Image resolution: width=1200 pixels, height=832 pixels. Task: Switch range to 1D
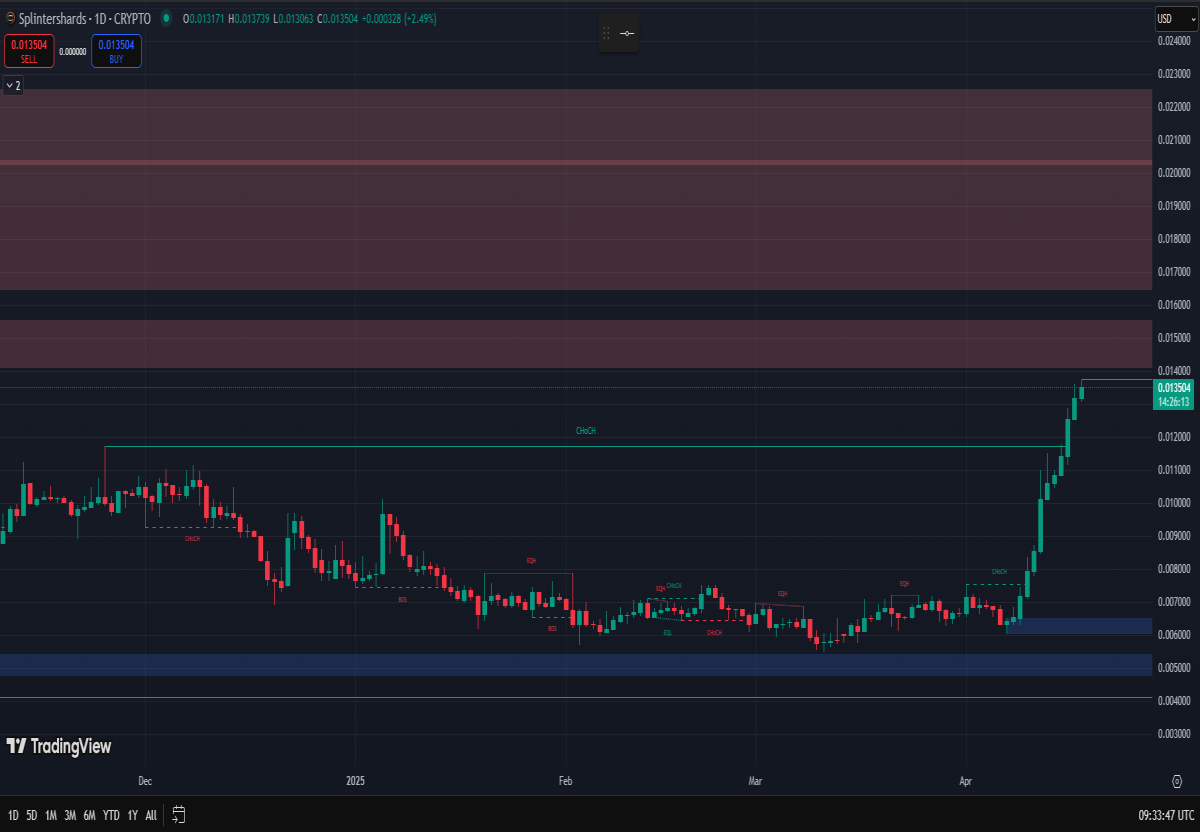13,815
